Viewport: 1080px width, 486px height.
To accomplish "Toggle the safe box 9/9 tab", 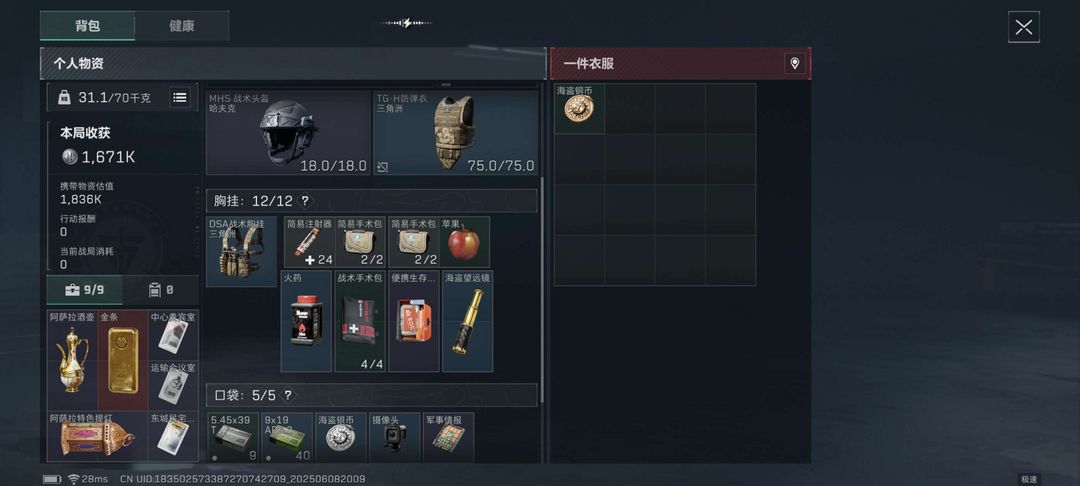I will click(85, 290).
